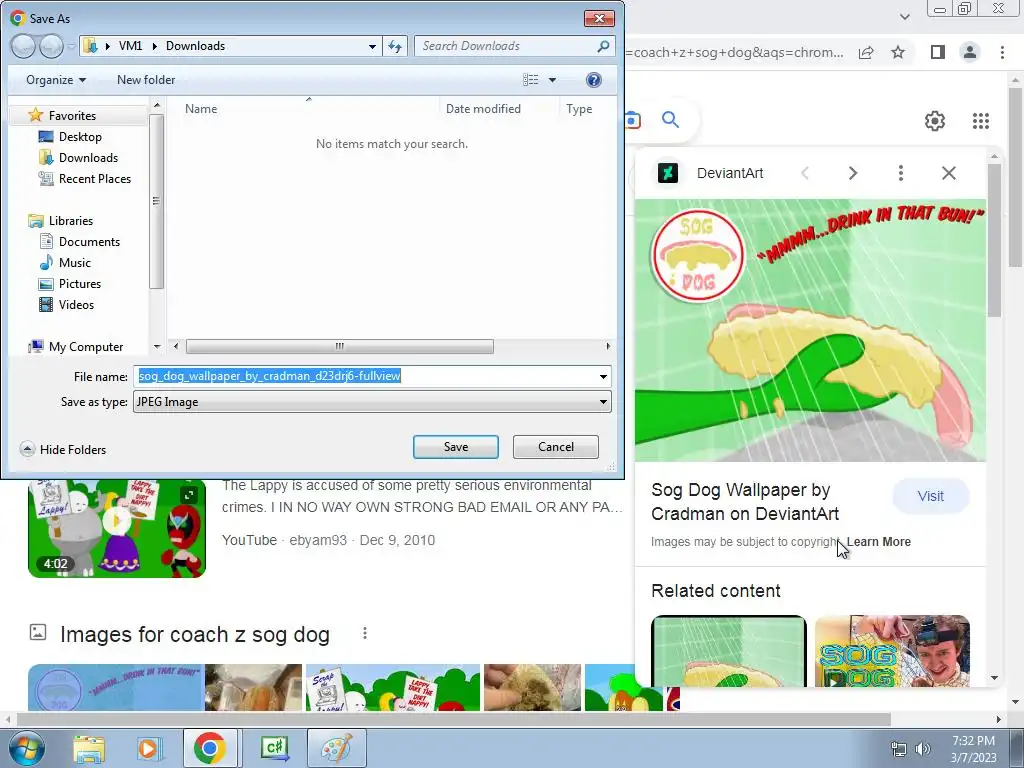Open Google quick settings gear
Viewport: 1024px width, 768px height.
pyautogui.click(x=935, y=121)
